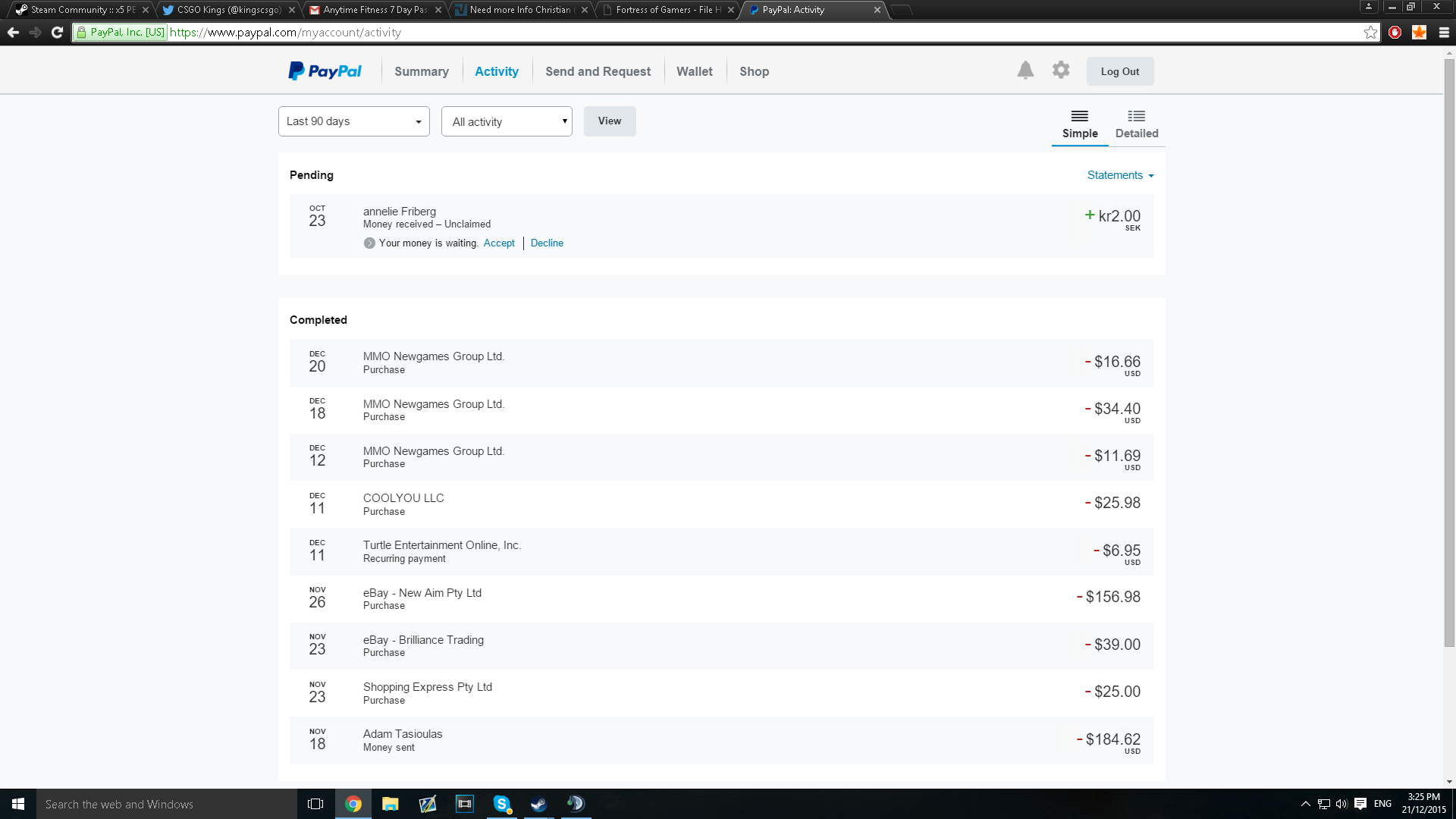This screenshot has width=1456, height=819.
Task: Open the account settings gear icon
Action: click(1061, 71)
